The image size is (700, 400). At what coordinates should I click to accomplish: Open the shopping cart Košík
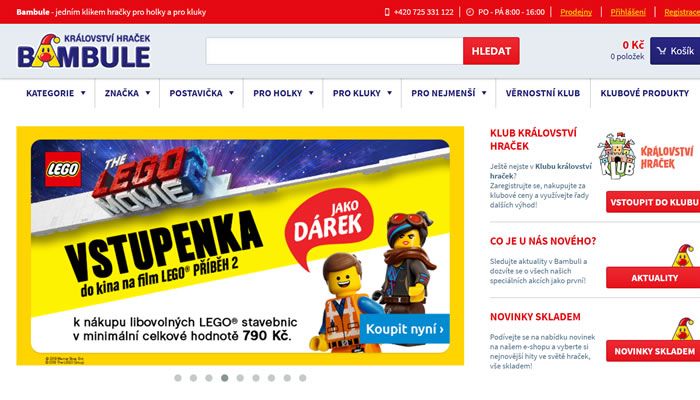(675, 51)
